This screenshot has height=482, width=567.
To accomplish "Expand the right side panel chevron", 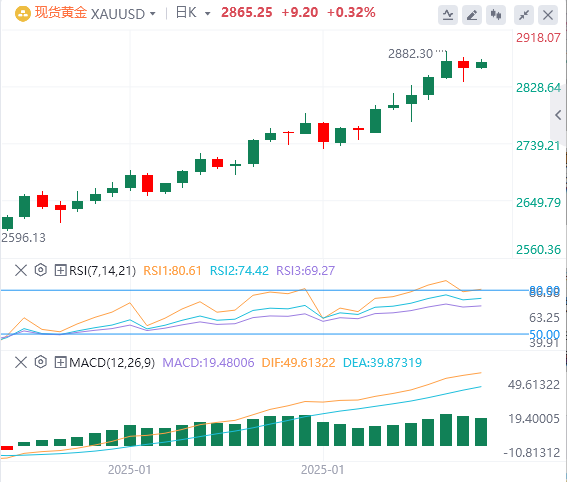I will [558, 115].
